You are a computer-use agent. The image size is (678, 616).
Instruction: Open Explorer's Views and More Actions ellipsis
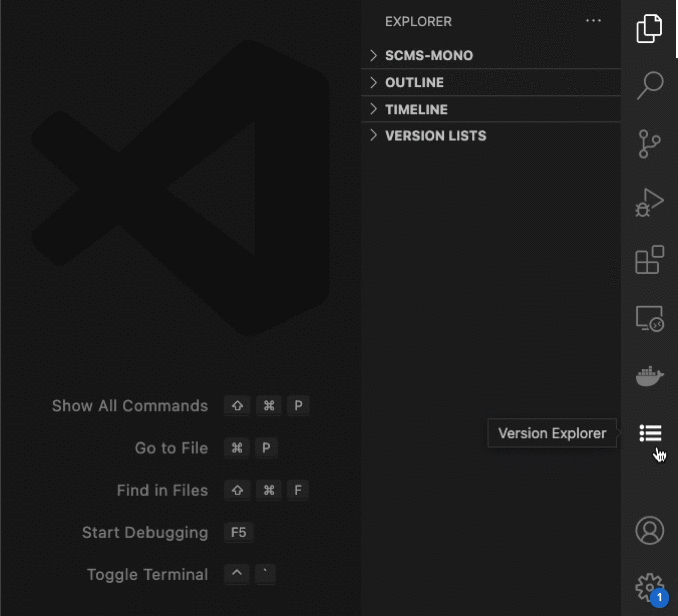593,21
